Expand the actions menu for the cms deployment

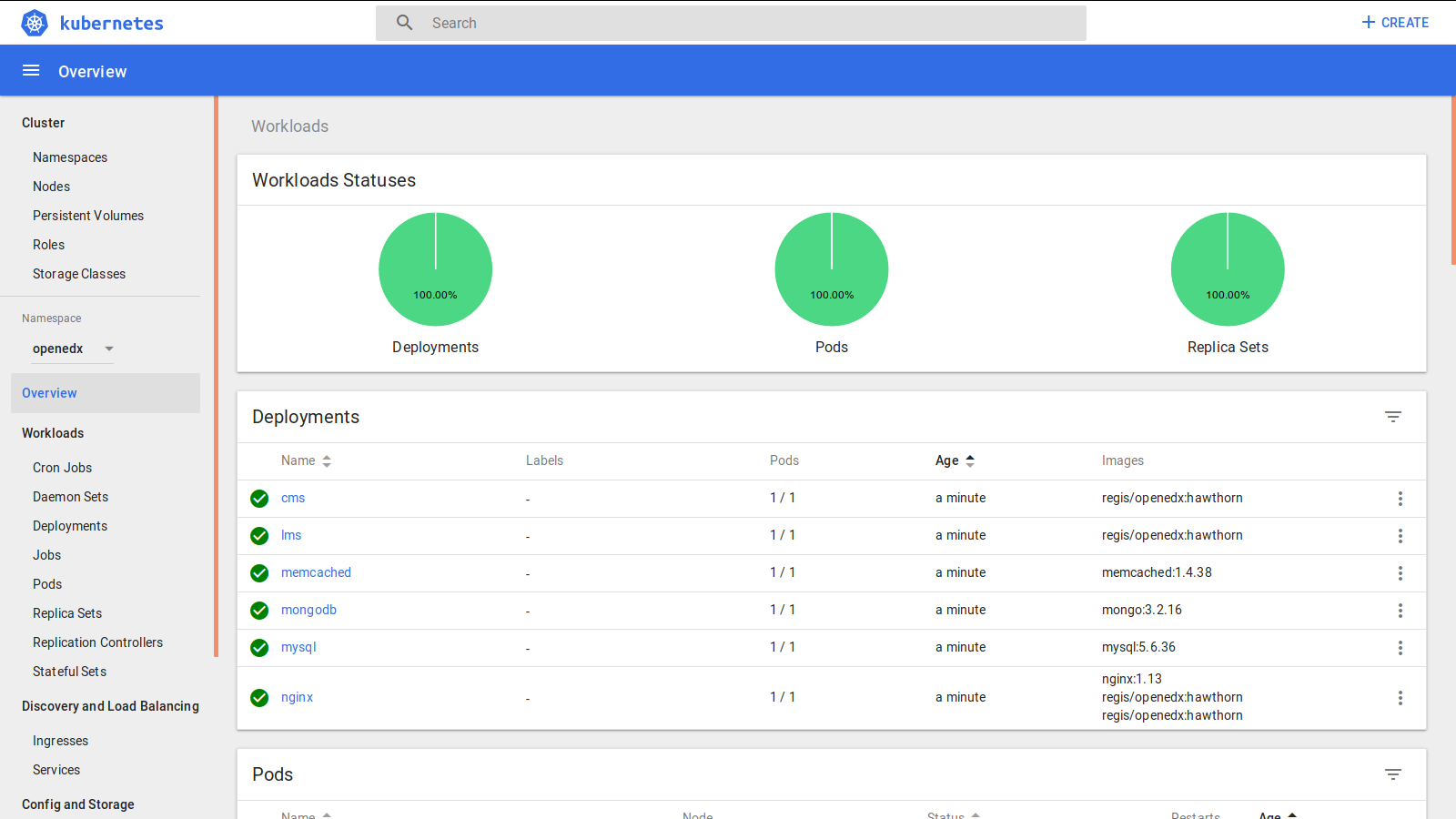(x=1400, y=499)
